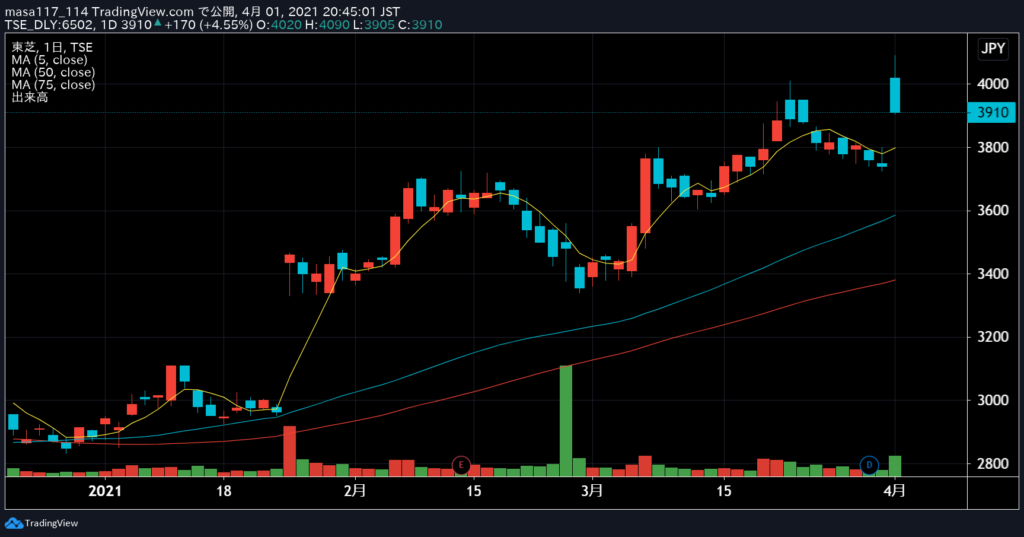This screenshot has width=1024, height=537.
Task: Click the +170 (+4.55%) change value
Action: pos(208,25)
